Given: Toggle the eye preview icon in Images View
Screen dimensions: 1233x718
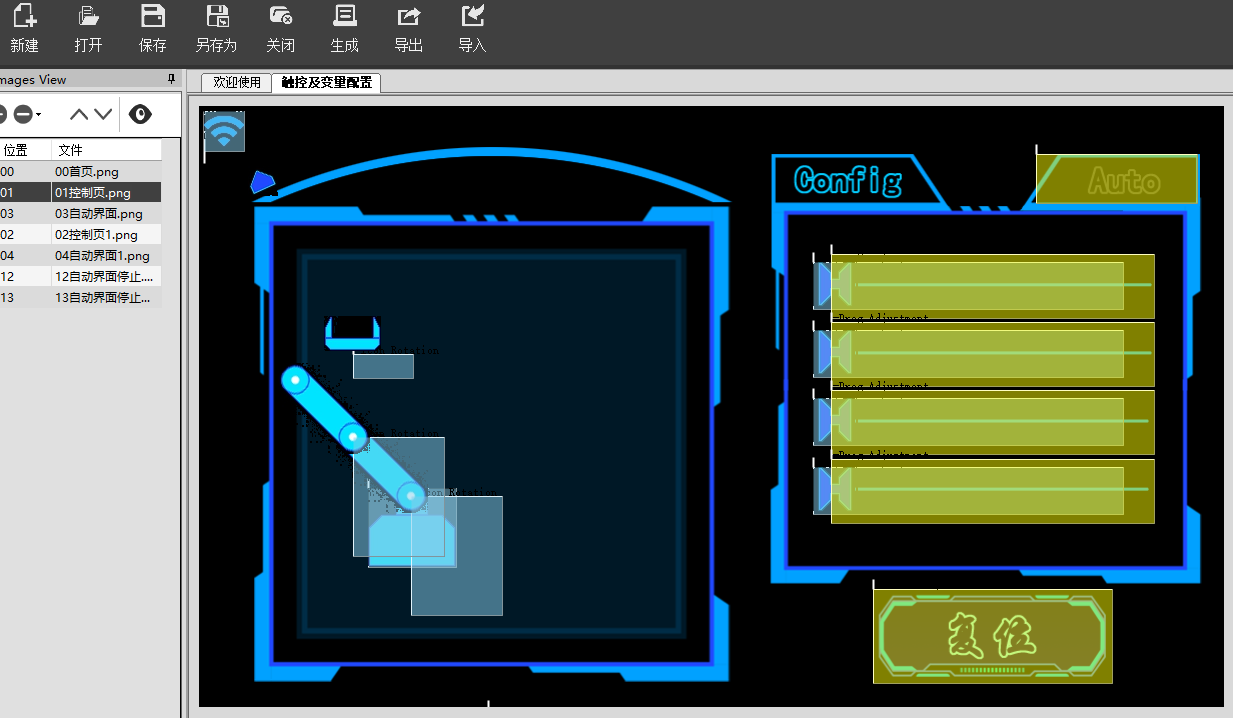Looking at the screenshot, I should point(141,114).
